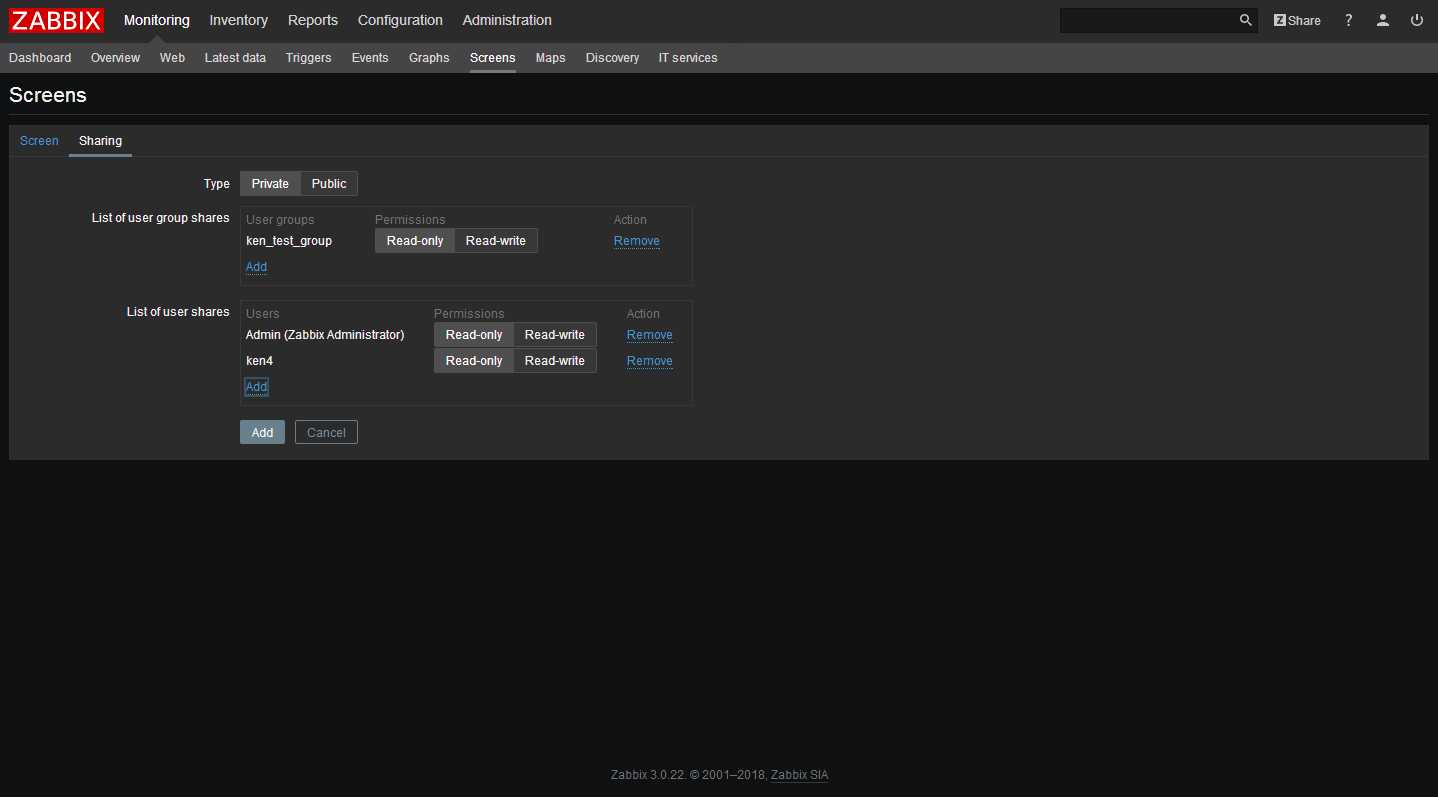This screenshot has width=1438, height=797.
Task: Set Admin user permission to Read-only
Action: click(474, 335)
